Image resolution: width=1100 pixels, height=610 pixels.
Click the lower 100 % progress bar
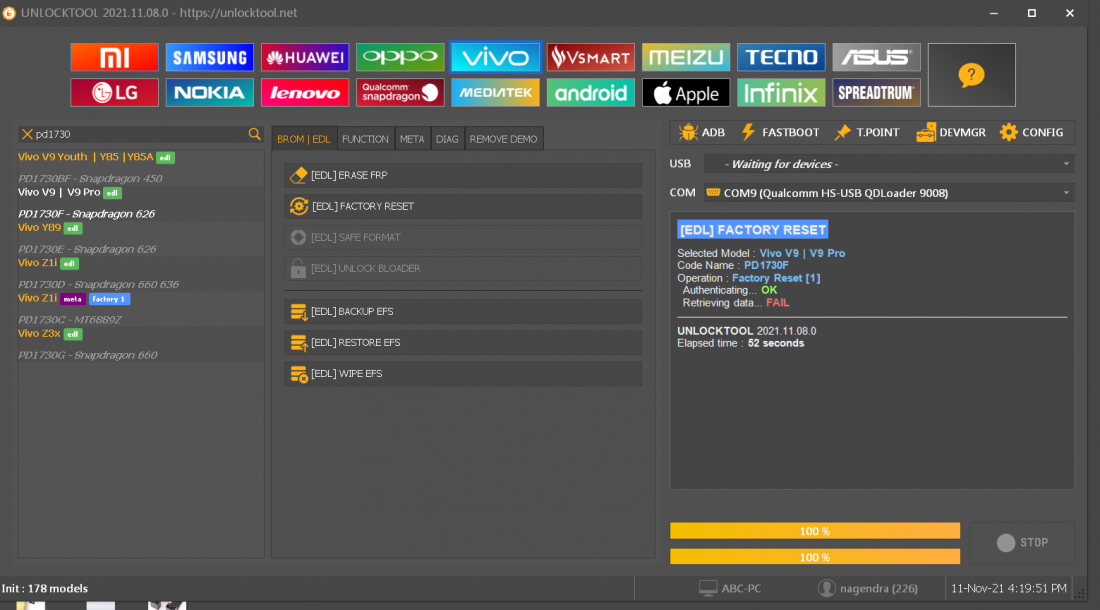[x=814, y=557]
